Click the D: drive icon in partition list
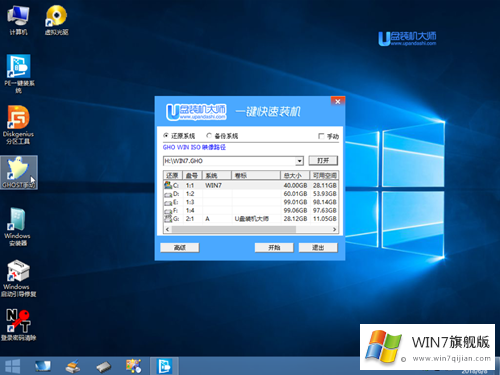The height and width of the screenshot is (375, 500). point(168,194)
